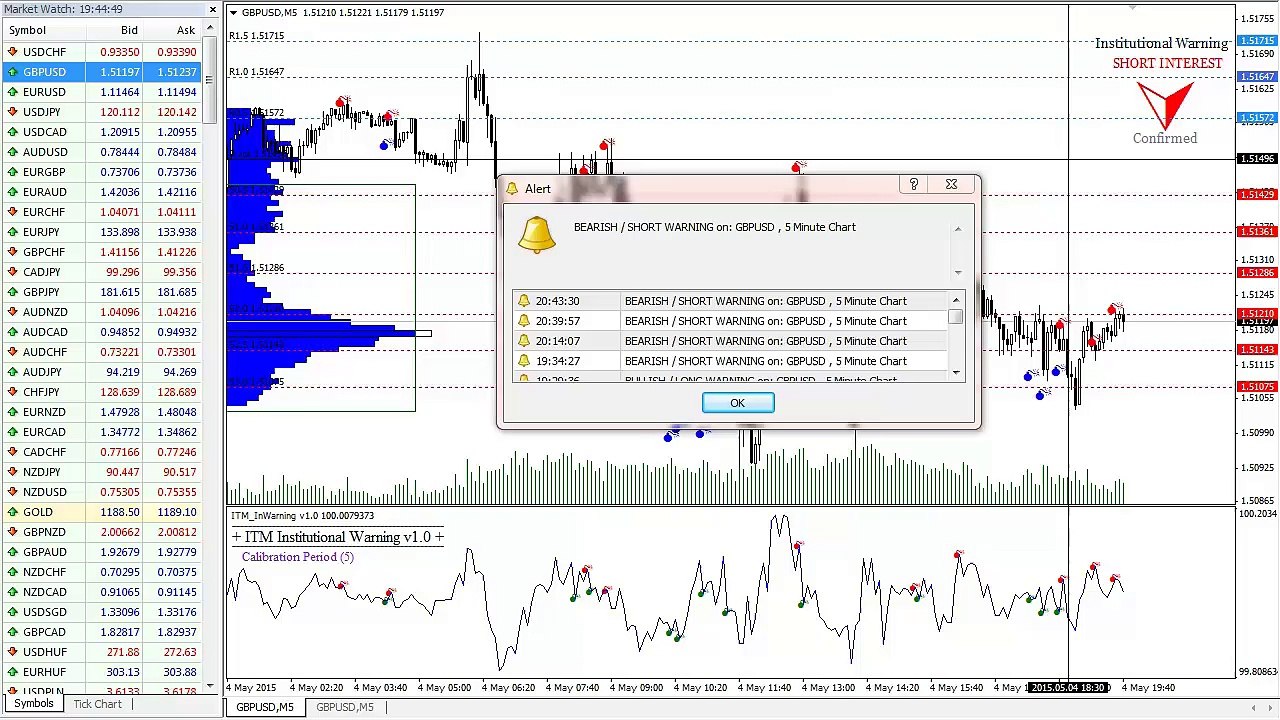Click the arrow icon beside EURGBP
This screenshot has width=1280, height=720.
click(x=12, y=172)
